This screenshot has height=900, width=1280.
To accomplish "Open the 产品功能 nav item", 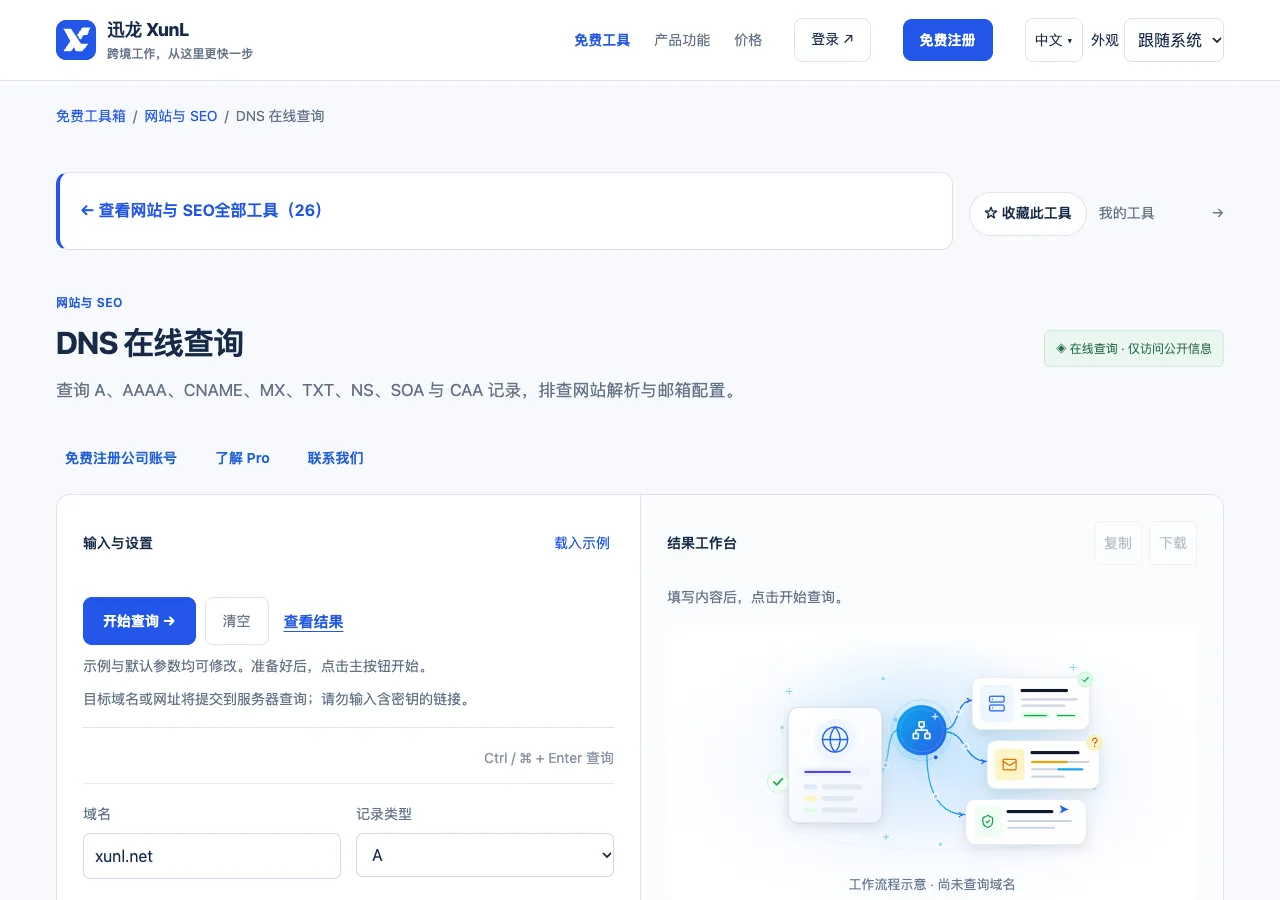I will 682,40.
